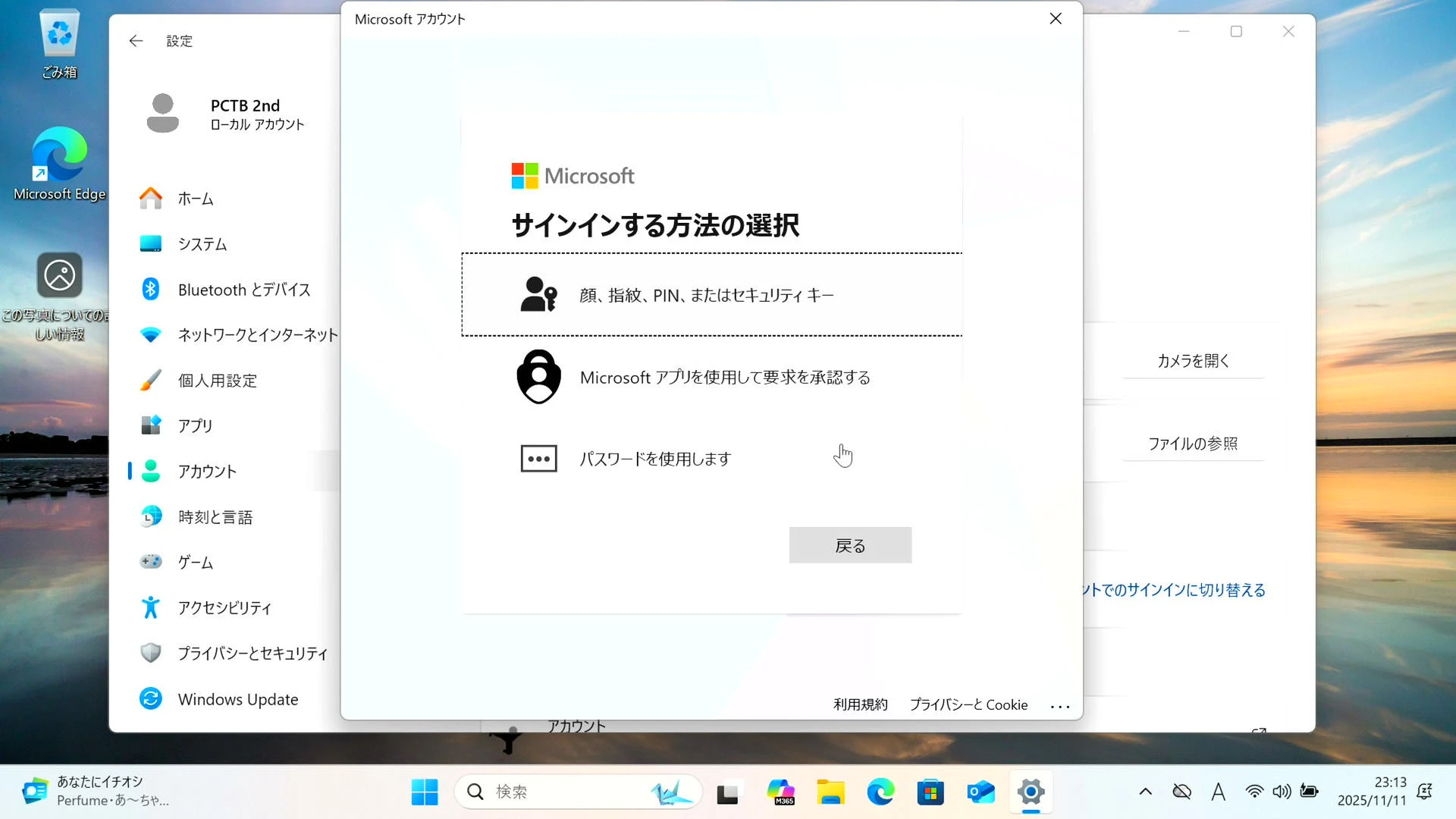Open 個人用設定 personalization settings
The width and height of the screenshot is (1456, 819).
point(217,381)
